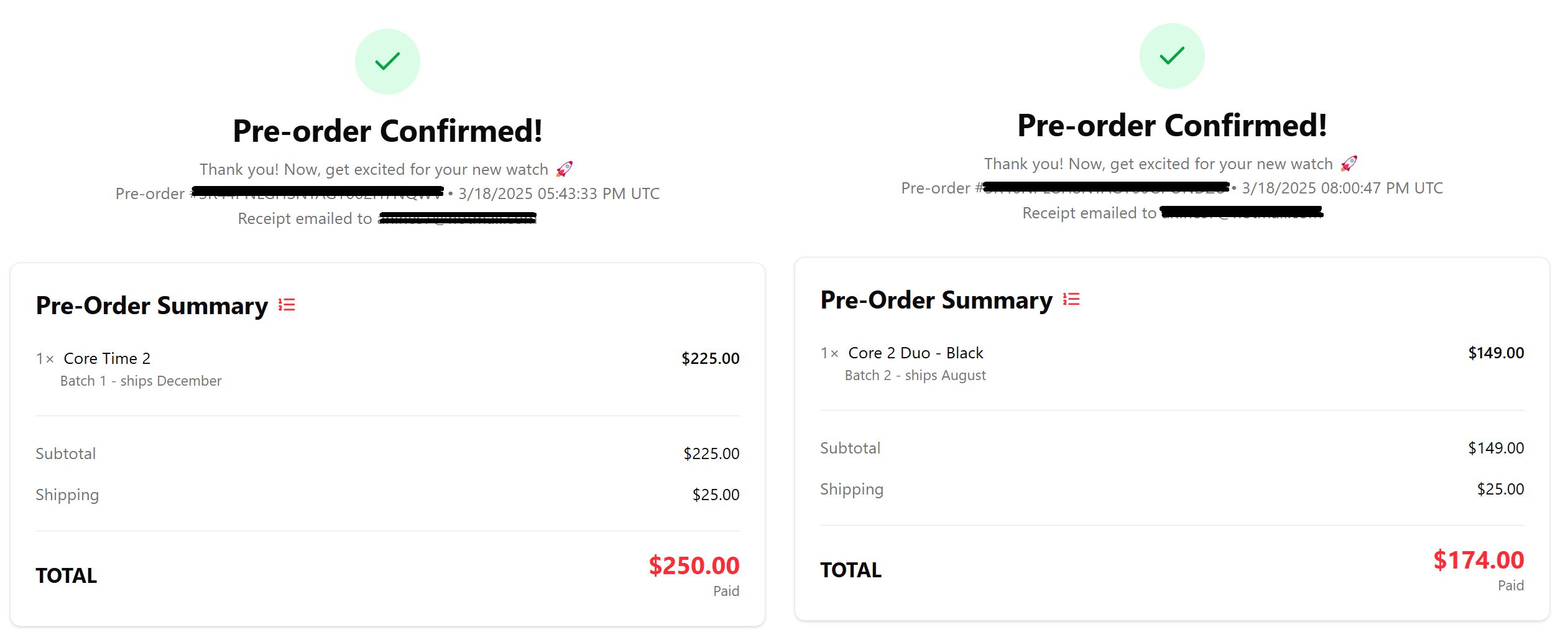The width and height of the screenshot is (1568, 637).
Task: Click the bold TOTAL label on the right summary
Action: 850,569
